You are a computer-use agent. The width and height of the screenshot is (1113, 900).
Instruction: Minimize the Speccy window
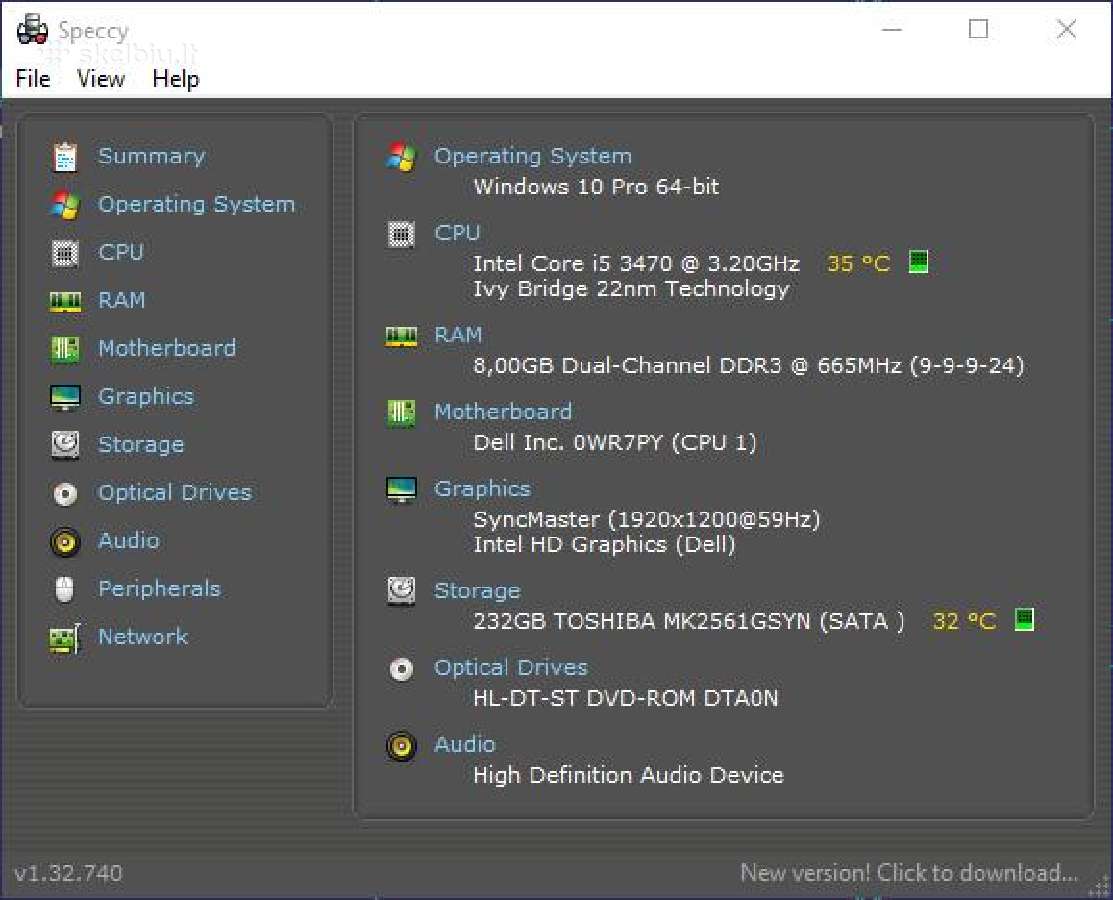[x=892, y=30]
